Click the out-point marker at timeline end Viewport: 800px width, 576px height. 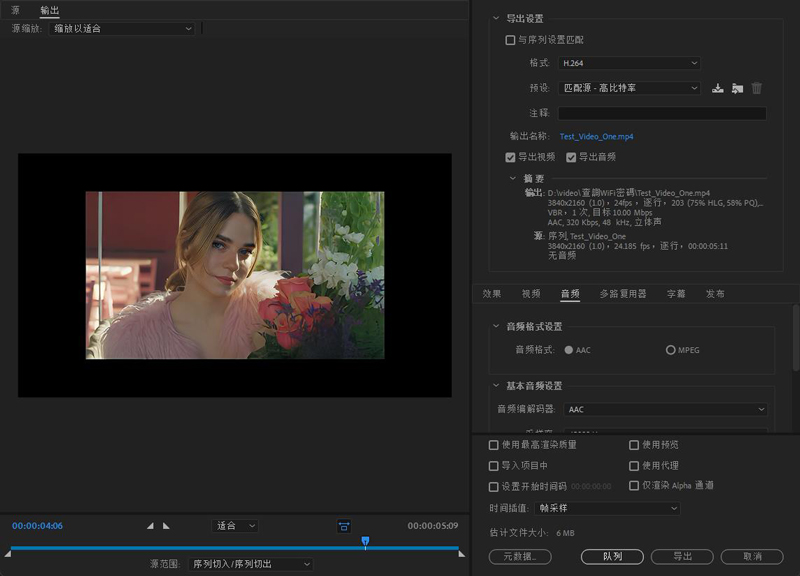(461, 553)
